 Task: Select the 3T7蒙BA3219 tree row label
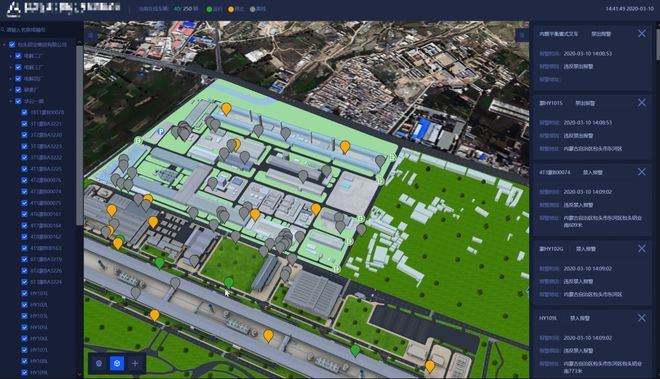pyautogui.click(x=46, y=259)
